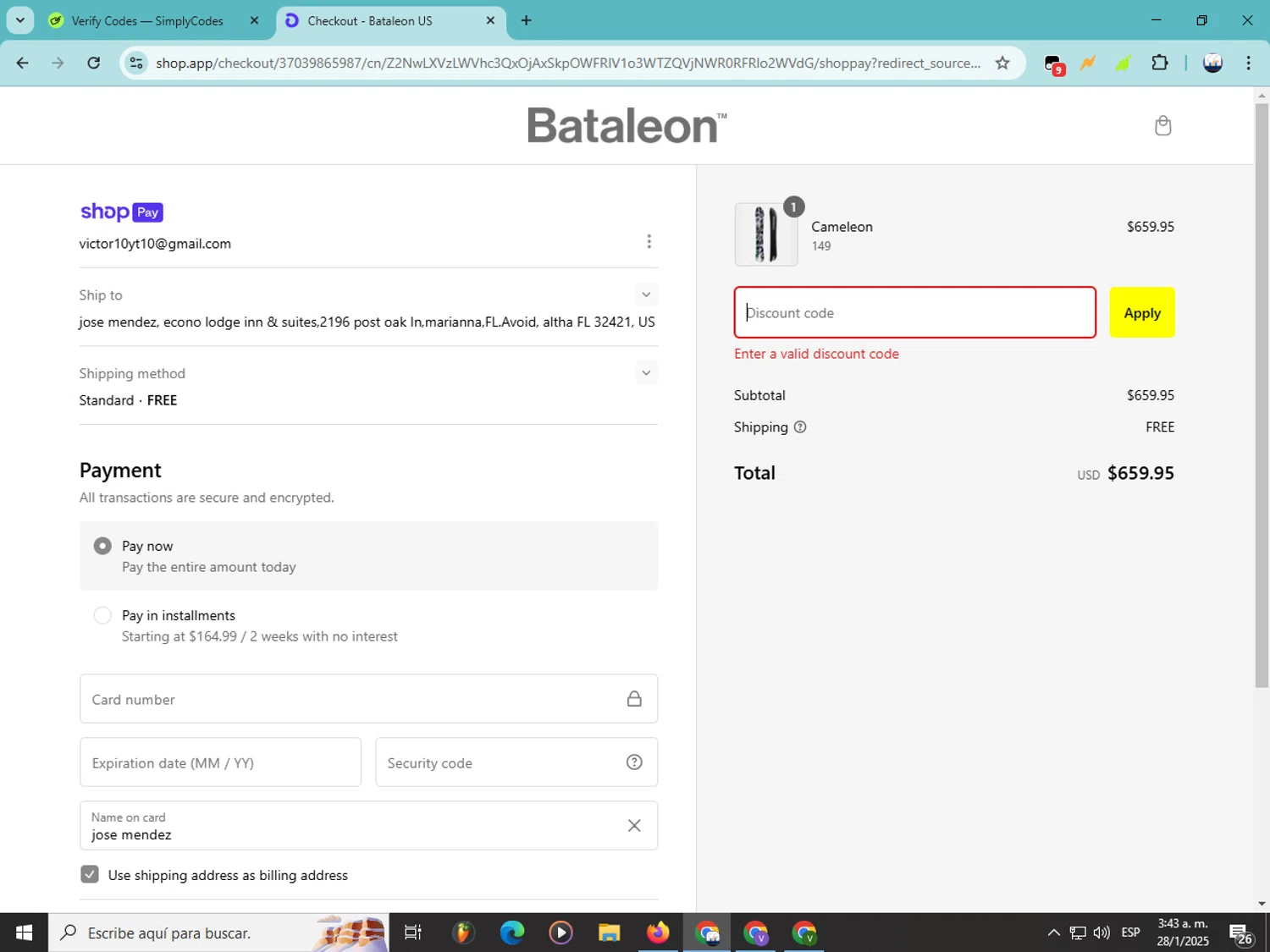The width and height of the screenshot is (1270, 952).
Task: View site information in the address bar
Action: (x=136, y=63)
